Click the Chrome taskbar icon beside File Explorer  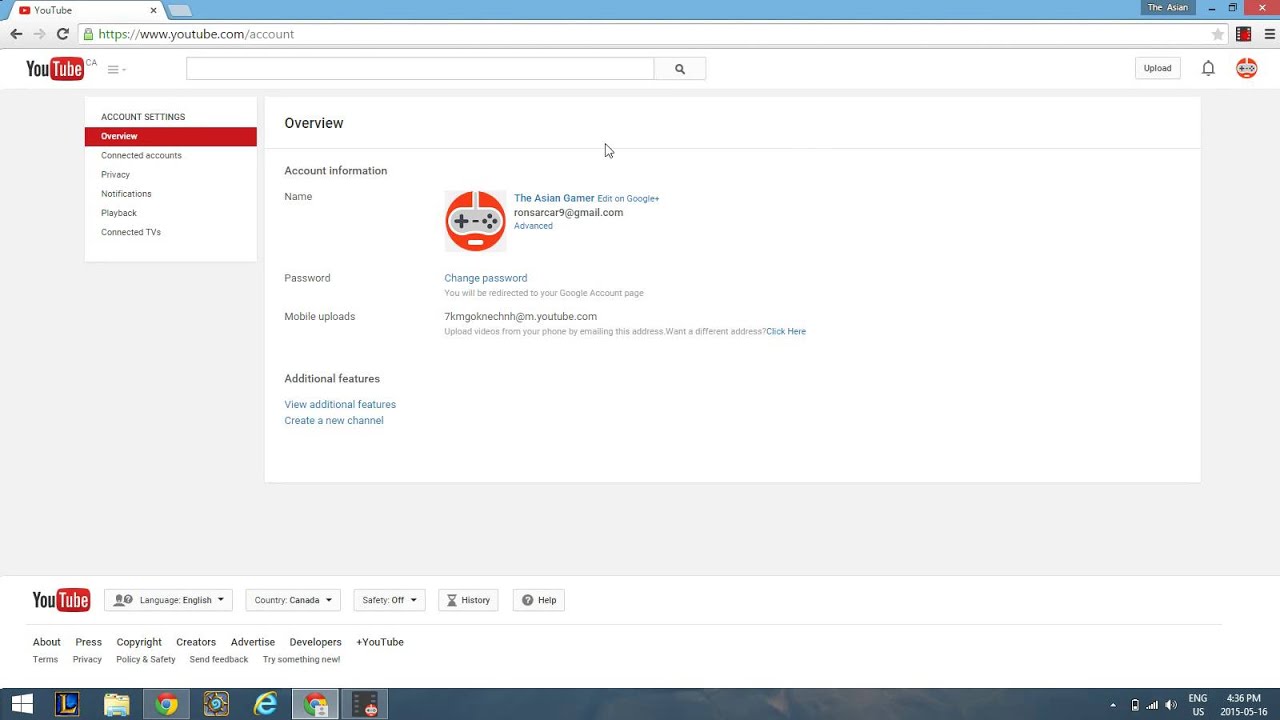tap(166, 704)
